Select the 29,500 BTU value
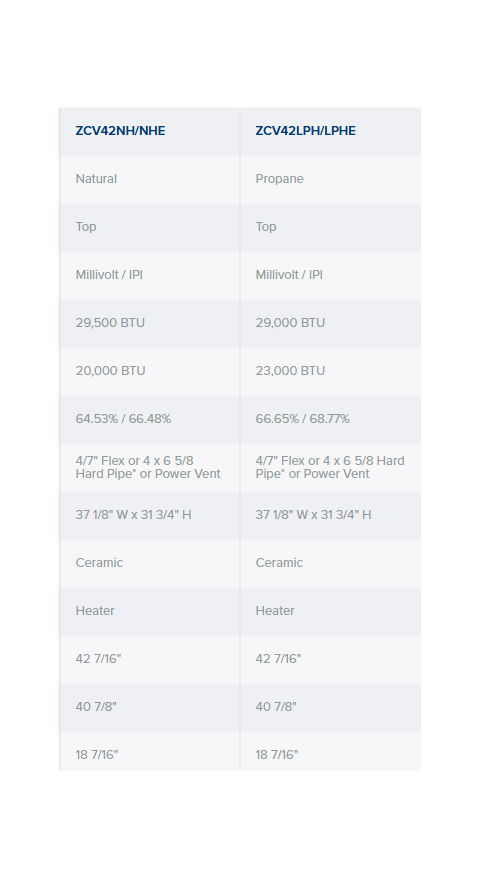This screenshot has height=878, width=480. (110, 323)
